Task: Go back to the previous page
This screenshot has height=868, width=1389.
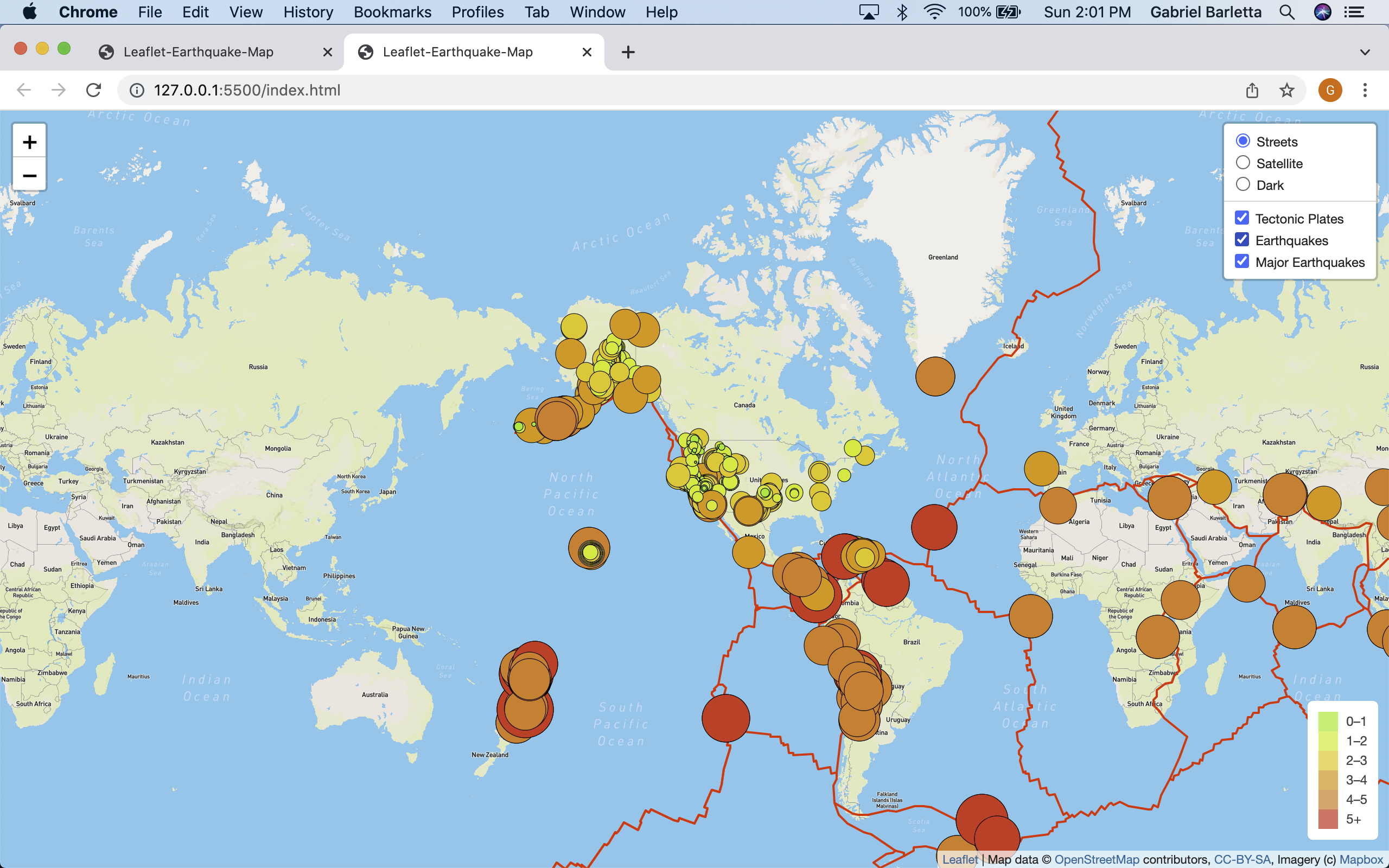Action: pyautogui.click(x=23, y=90)
